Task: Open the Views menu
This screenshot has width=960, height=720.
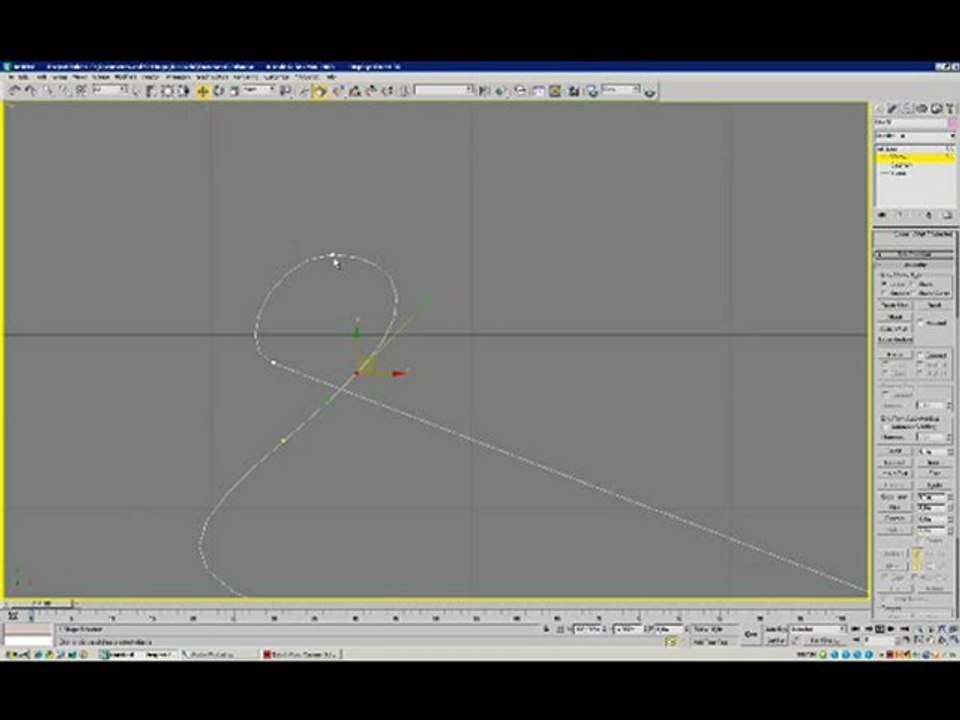Action: click(80, 77)
